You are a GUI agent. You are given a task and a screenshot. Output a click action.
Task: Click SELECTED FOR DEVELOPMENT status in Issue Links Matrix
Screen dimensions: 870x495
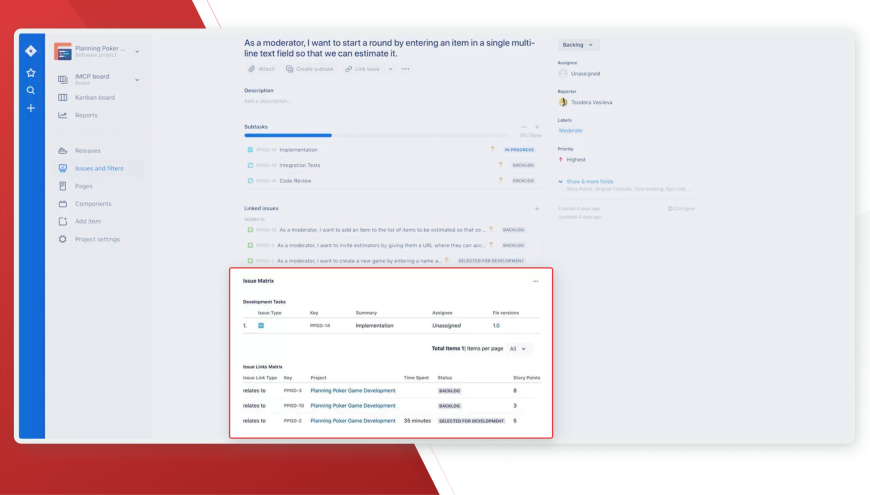(x=471, y=421)
